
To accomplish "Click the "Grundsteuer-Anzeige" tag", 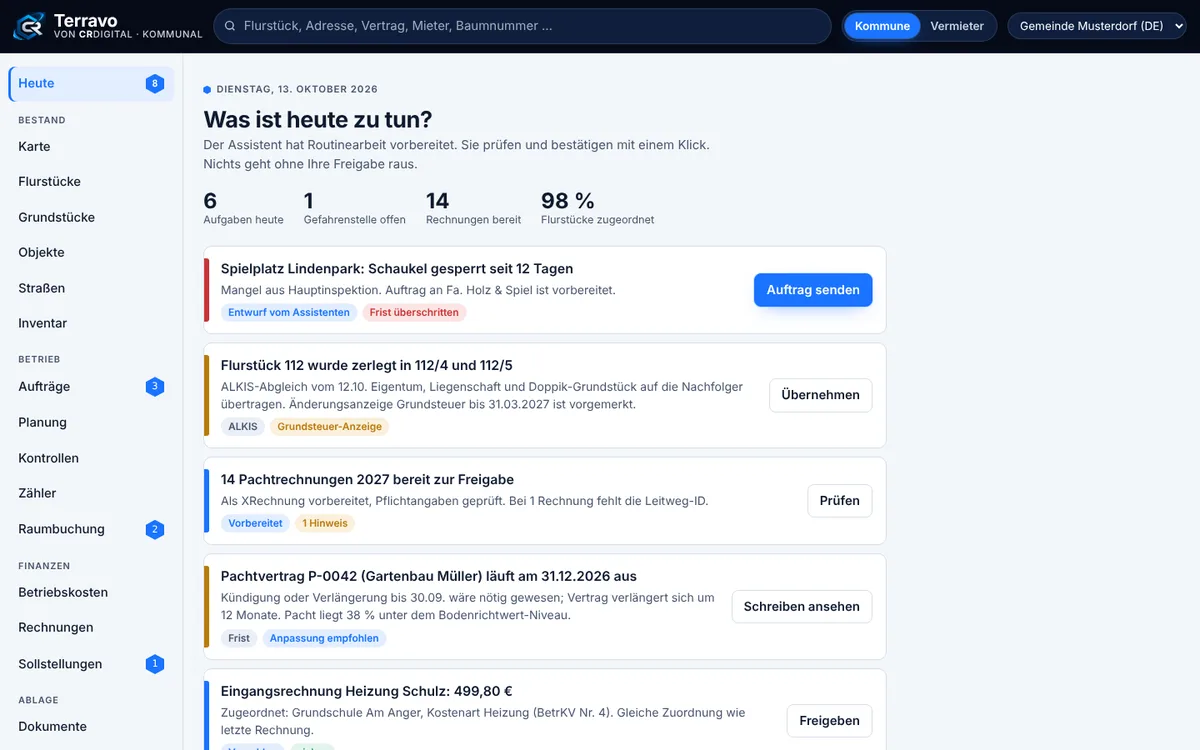I will [x=330, y=426].
